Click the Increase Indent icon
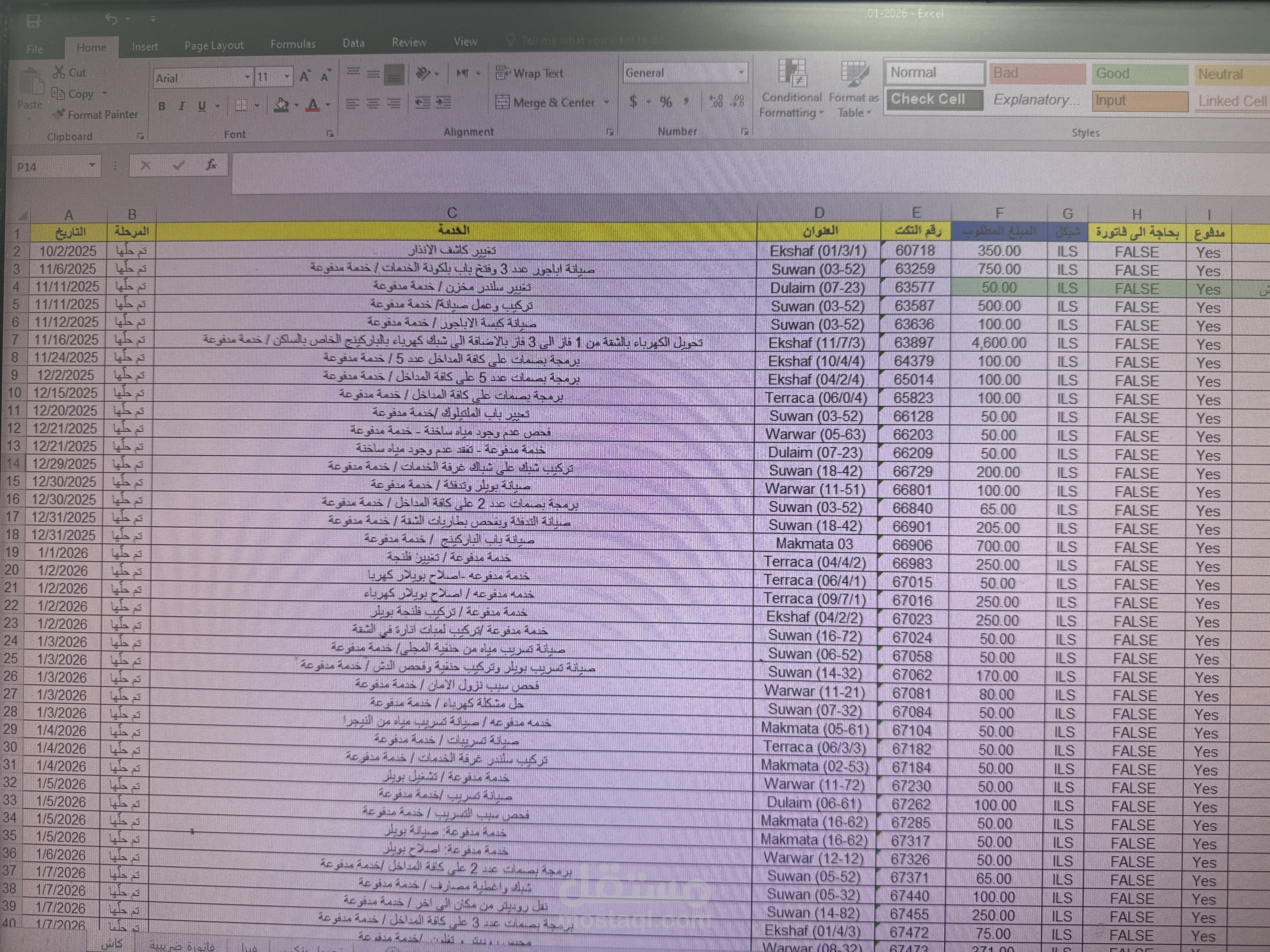The height and width of the screenshot is (952, 1270). [443, 103]
